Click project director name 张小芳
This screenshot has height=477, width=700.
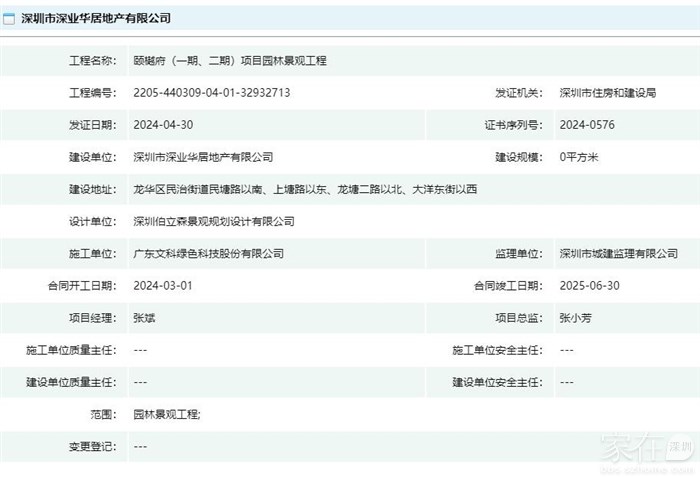(576, 317)
